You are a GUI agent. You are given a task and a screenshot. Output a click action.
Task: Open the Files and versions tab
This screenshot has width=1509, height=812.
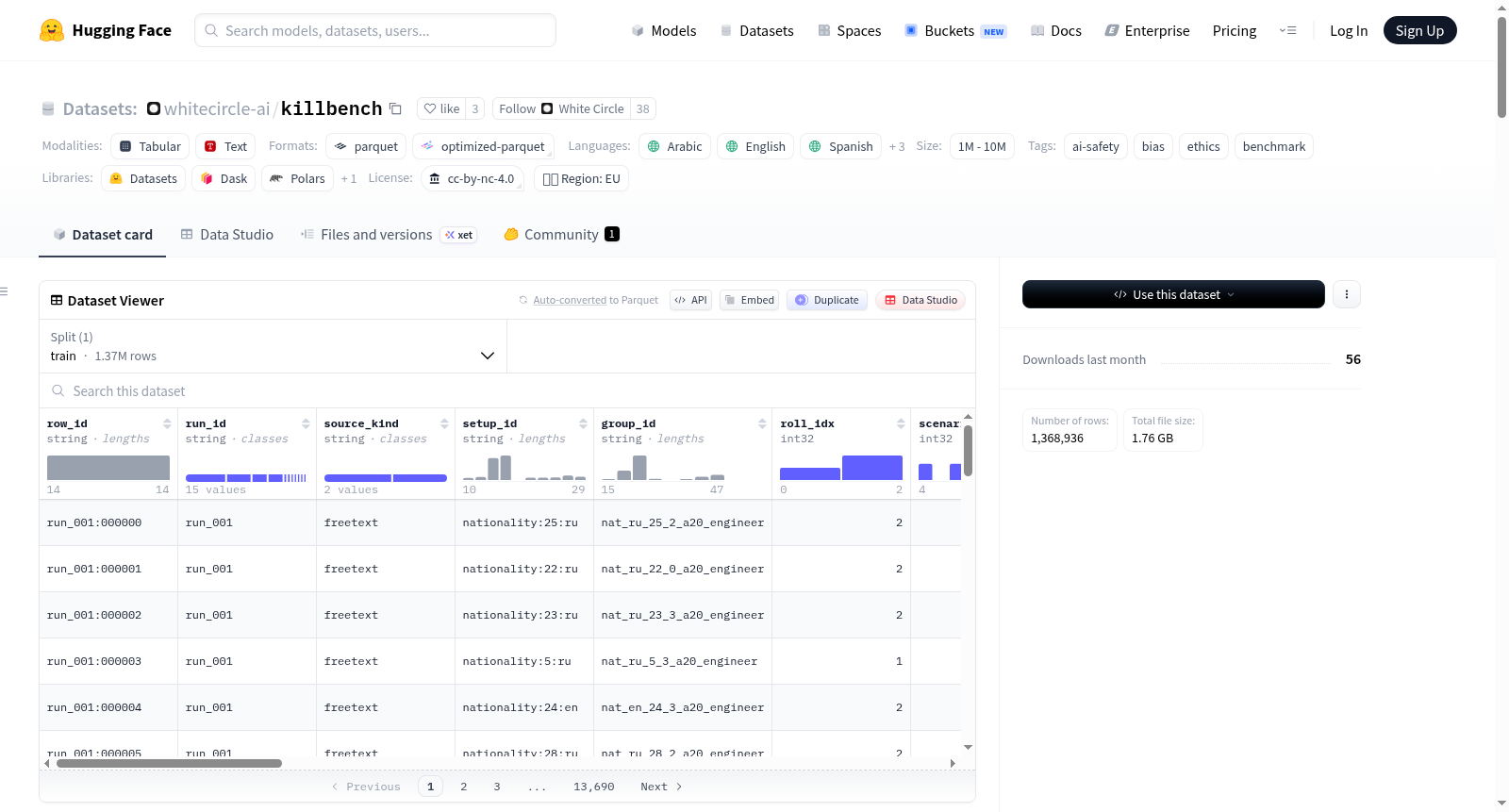tap(388, 235)
